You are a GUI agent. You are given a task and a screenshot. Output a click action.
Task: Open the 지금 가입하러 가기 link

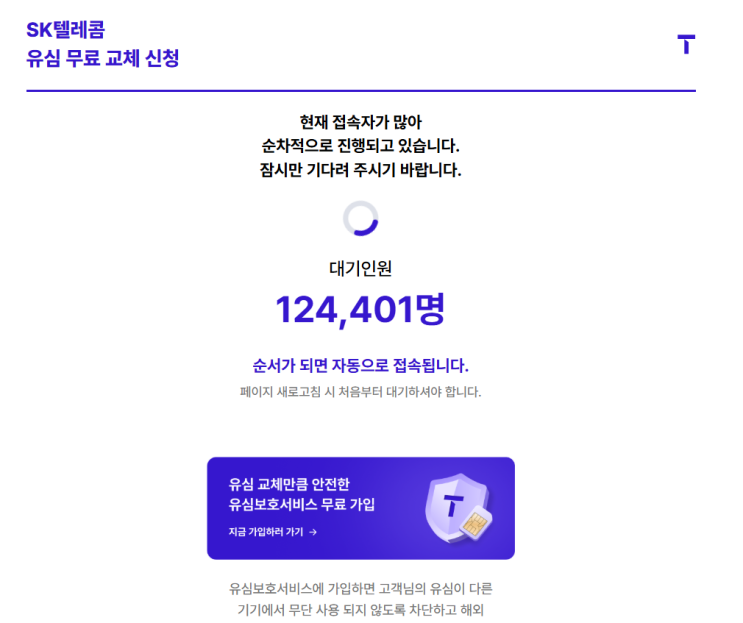click(x=272, y=532)
